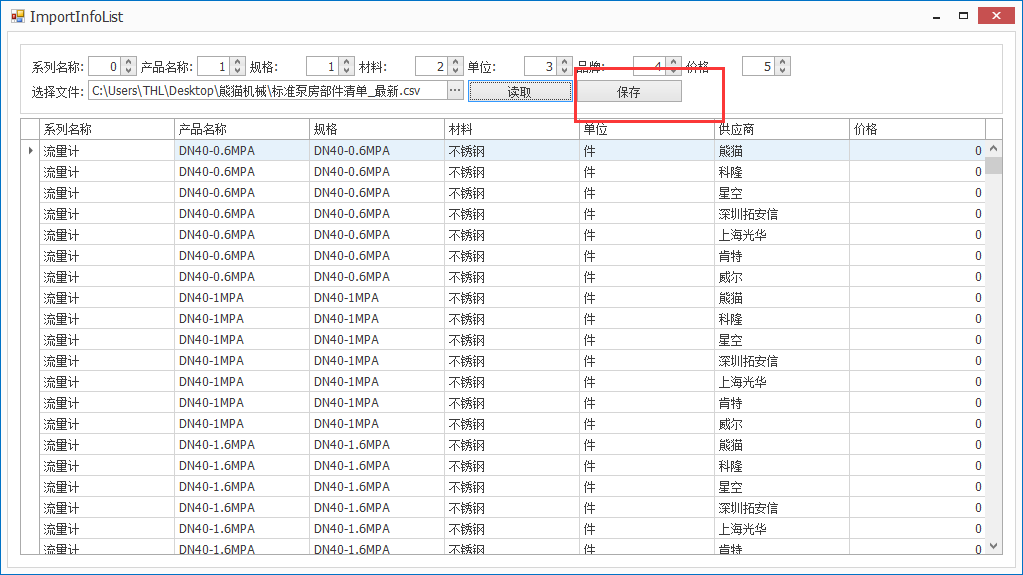Select 流量计 cell in DN40-1MPA 科隆 row
This screenshot has height=575, width=1023.
click(107, 319)
